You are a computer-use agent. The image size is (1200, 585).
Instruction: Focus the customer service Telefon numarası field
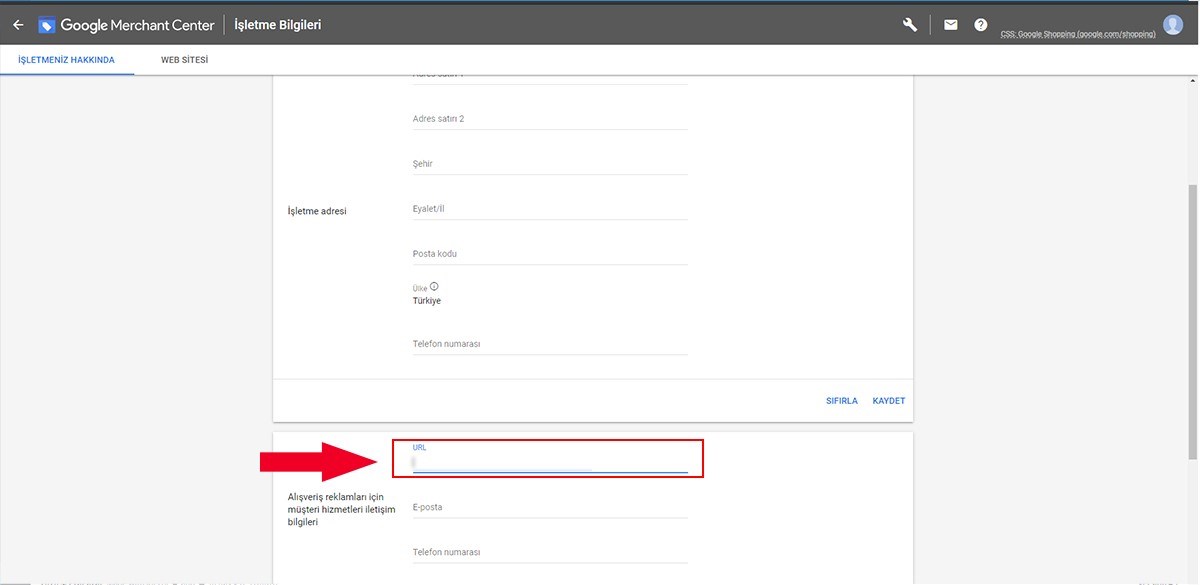550,552
